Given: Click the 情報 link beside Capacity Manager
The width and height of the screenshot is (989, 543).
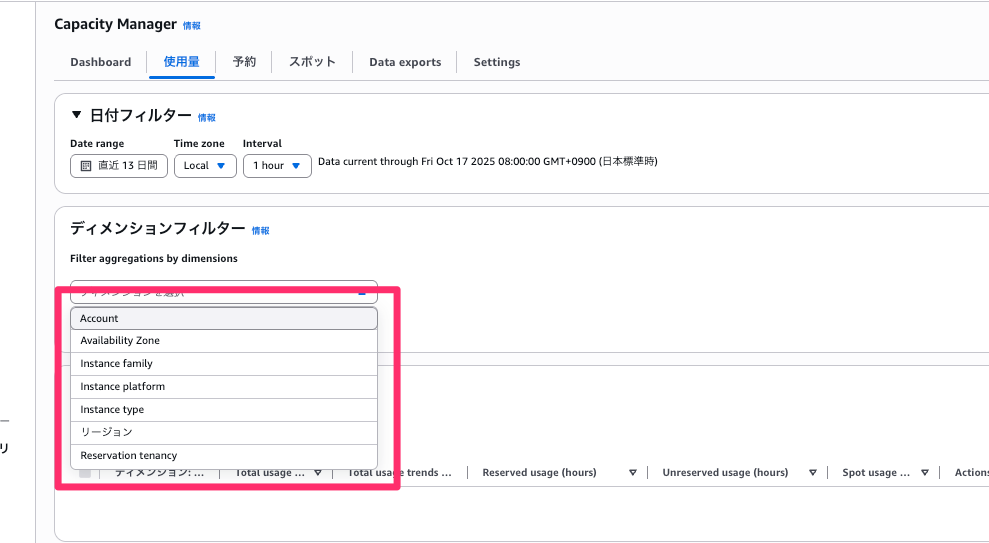Looking at the screenshot, I should coord(192,26).
